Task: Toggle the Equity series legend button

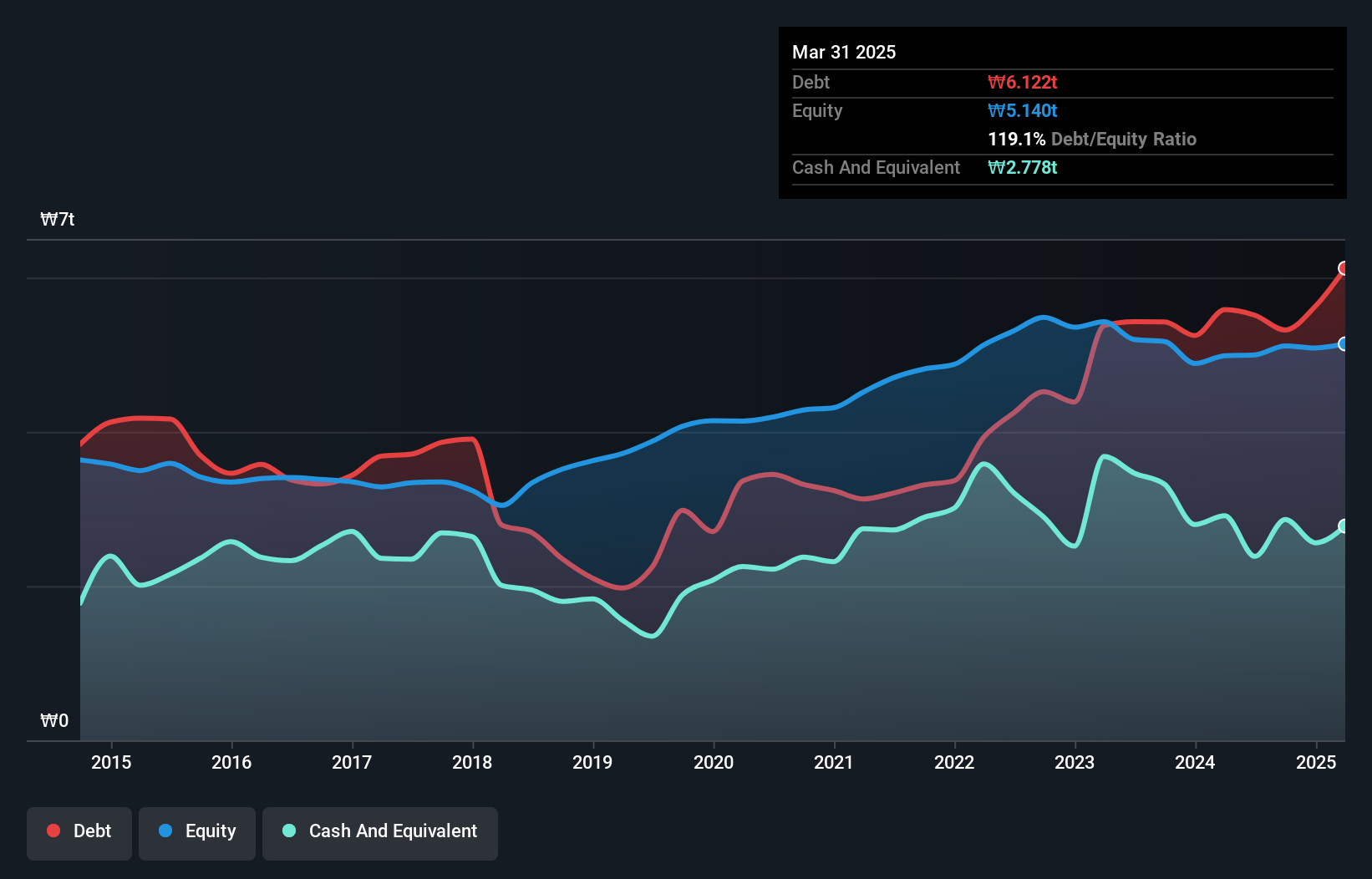Action: pos(197,833)
